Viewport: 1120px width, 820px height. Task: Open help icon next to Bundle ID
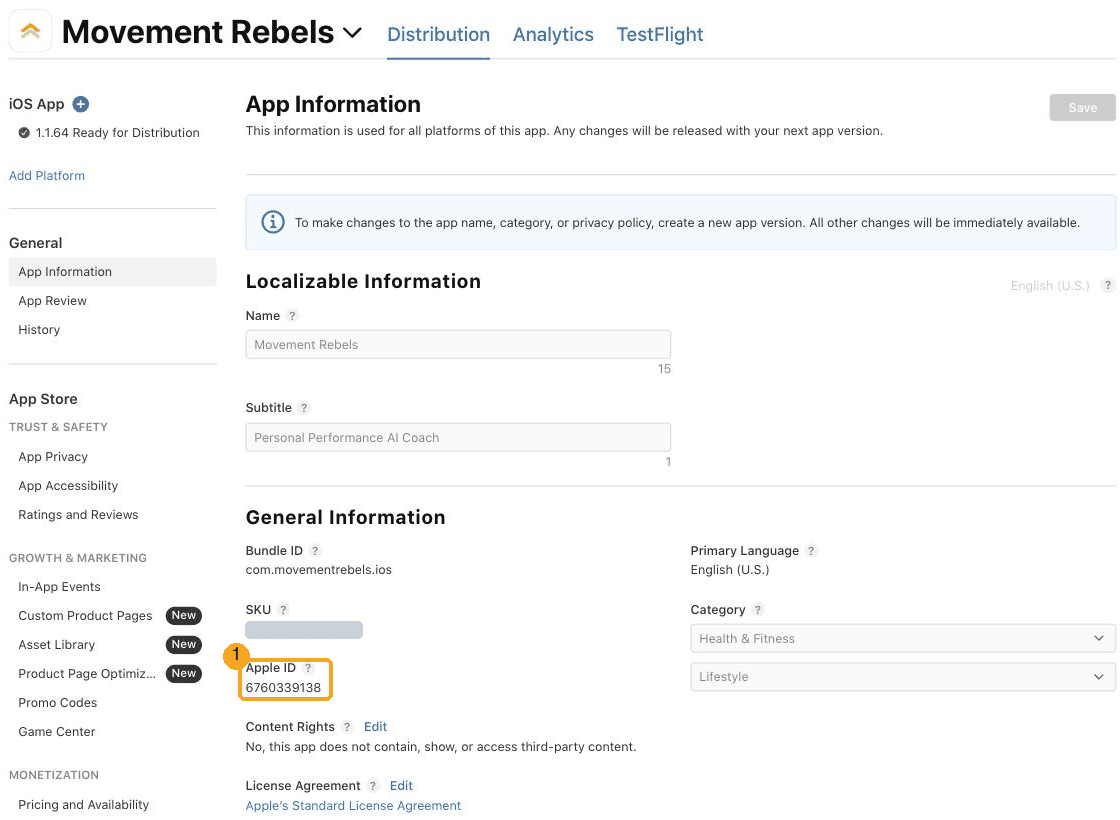(315, 551)
